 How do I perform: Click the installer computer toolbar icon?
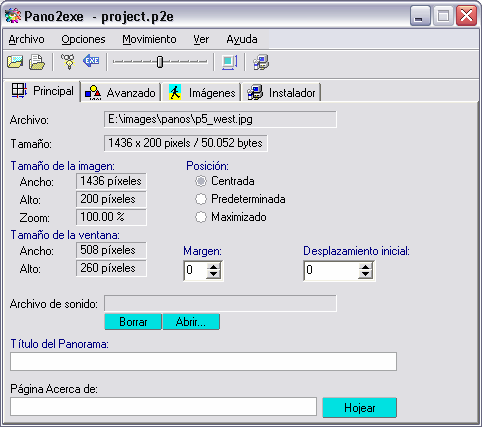261,62
